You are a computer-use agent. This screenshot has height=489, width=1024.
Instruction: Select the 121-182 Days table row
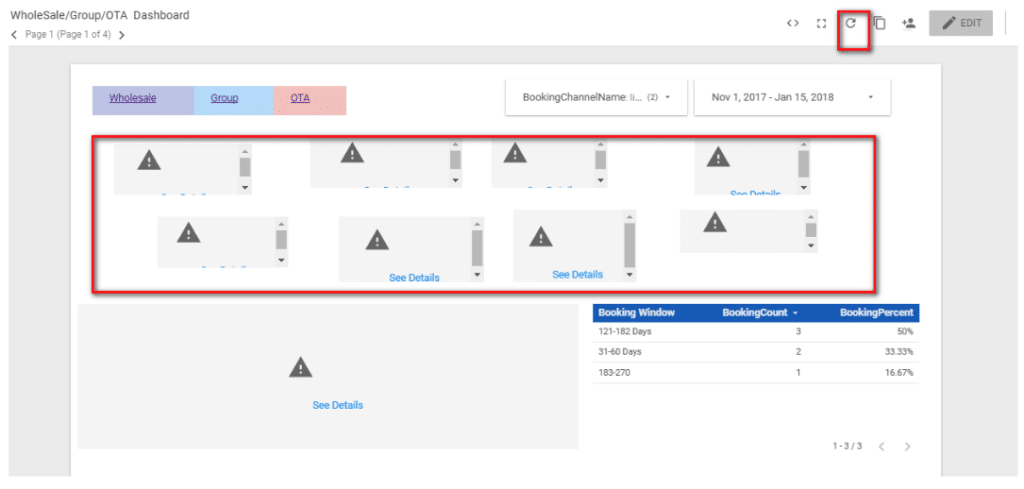click(x=756, y=332)
